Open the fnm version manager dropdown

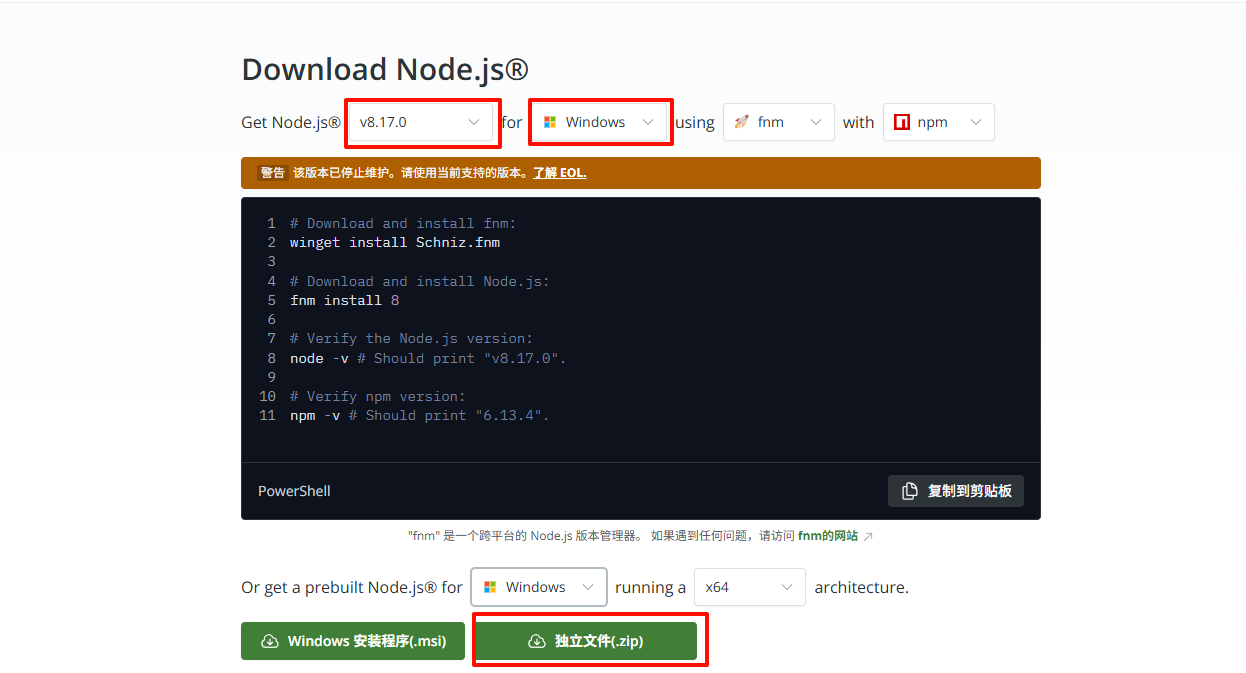[x=778, y=122]
